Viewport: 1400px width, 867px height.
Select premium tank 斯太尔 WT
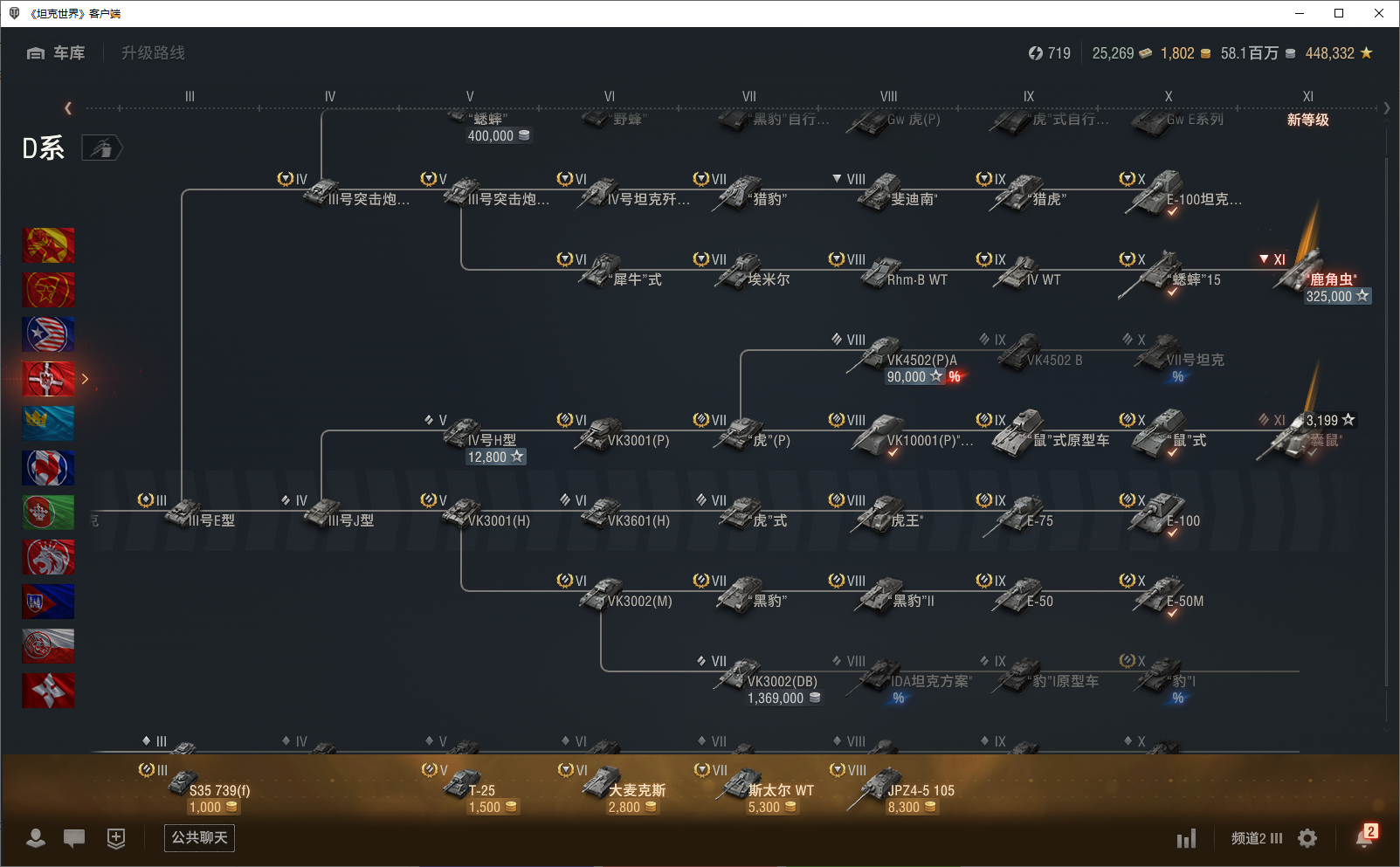pos(755,789)
